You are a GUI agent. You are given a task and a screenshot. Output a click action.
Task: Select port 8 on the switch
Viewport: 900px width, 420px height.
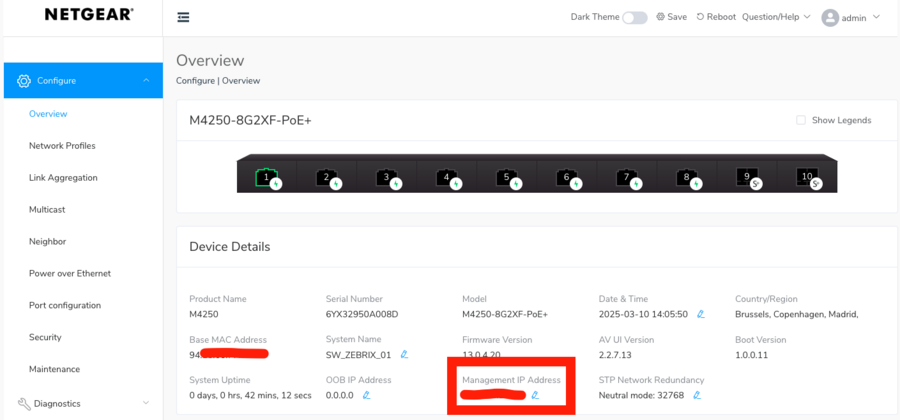click(688, 178)
